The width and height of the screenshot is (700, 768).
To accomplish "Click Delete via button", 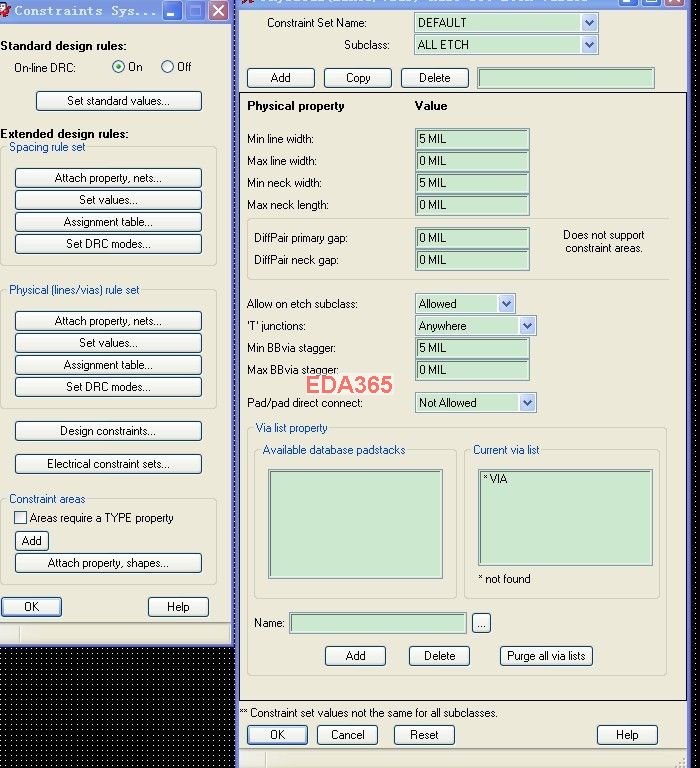I will [439, 656].
